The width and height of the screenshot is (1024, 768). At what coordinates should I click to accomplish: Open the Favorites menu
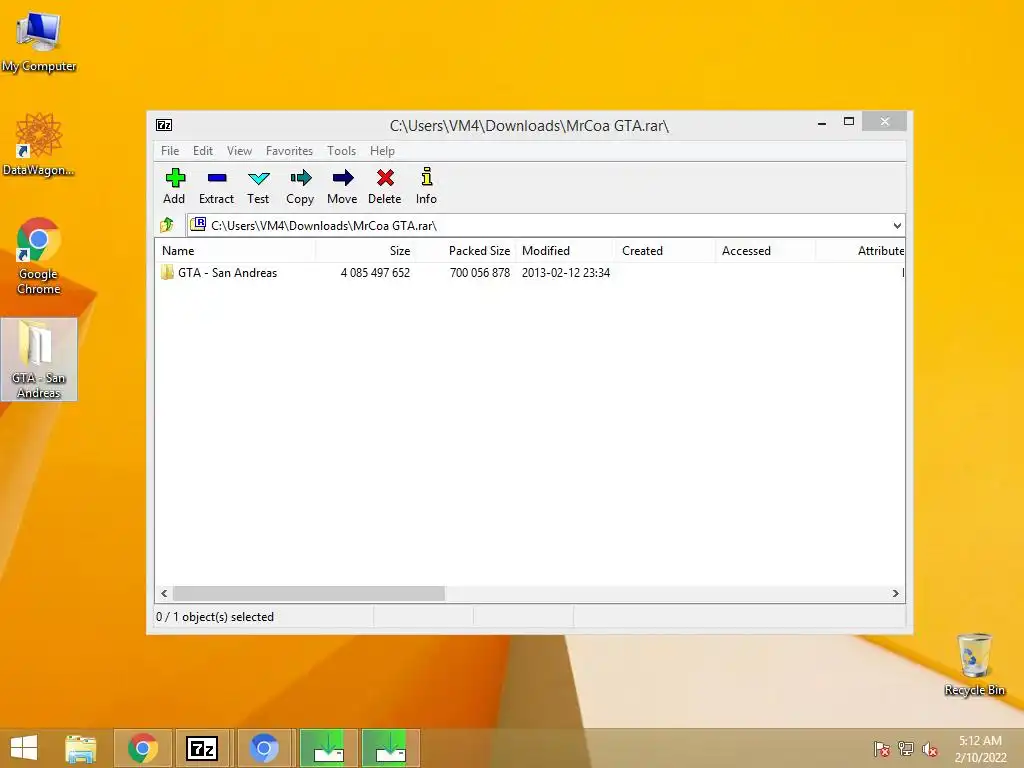(289, 151)
